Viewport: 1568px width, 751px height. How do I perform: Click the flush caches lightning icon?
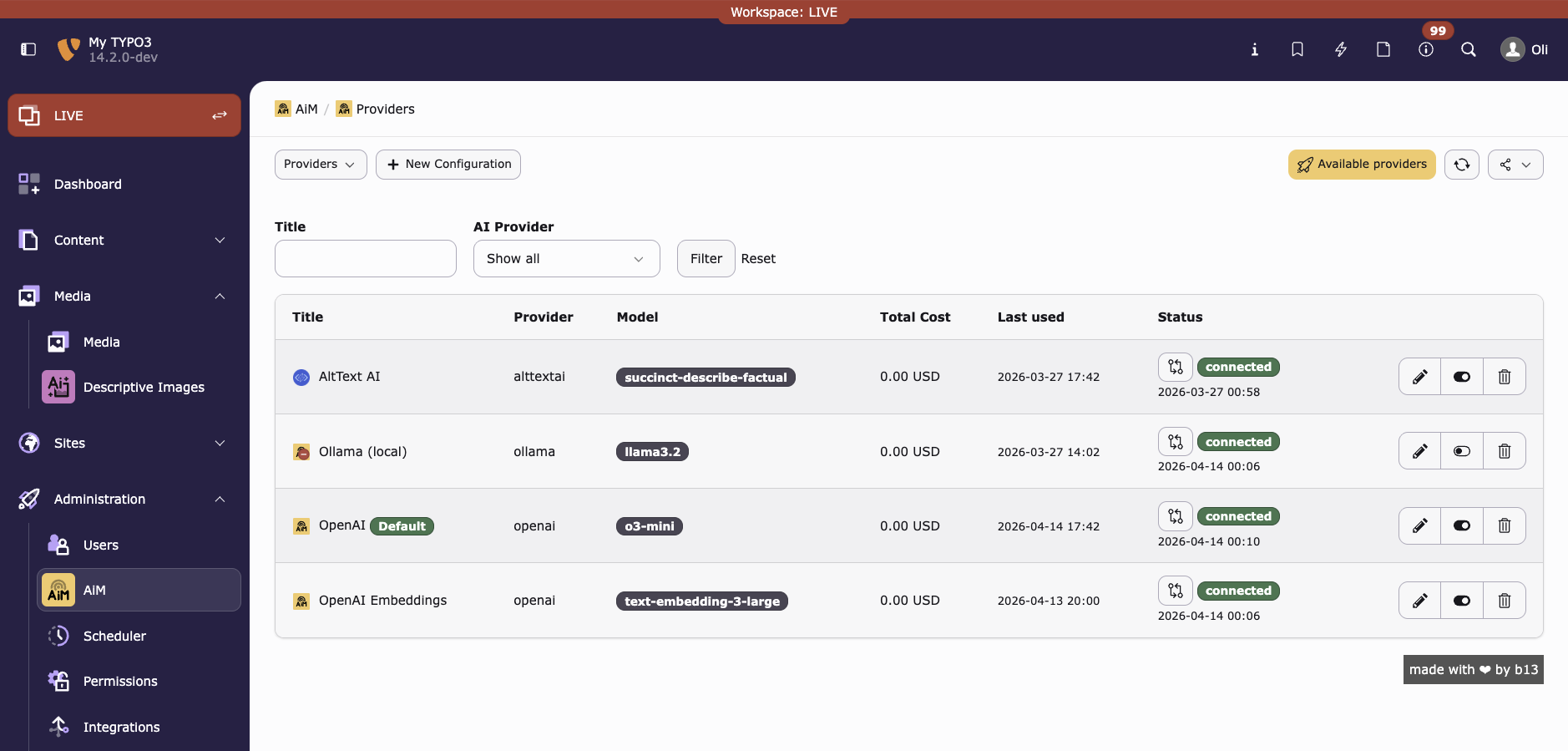1340,49
